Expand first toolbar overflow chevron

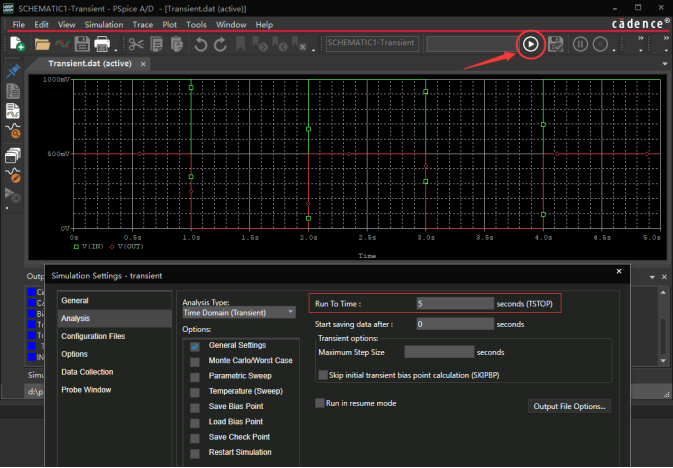click(x=641, y=38)
